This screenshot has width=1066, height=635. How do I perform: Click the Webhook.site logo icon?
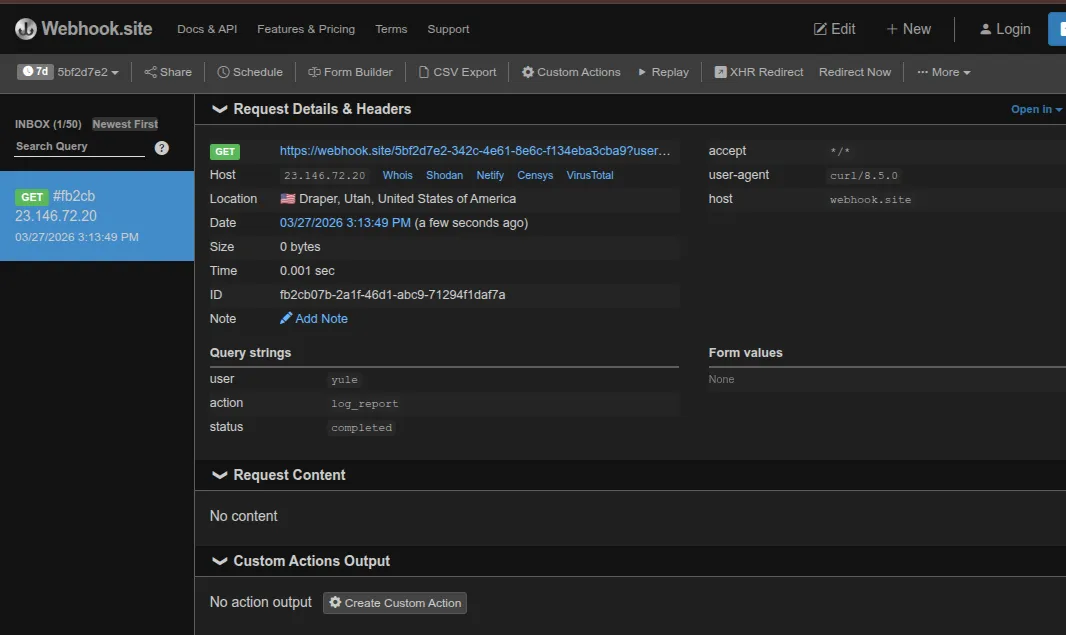[26, 29]
